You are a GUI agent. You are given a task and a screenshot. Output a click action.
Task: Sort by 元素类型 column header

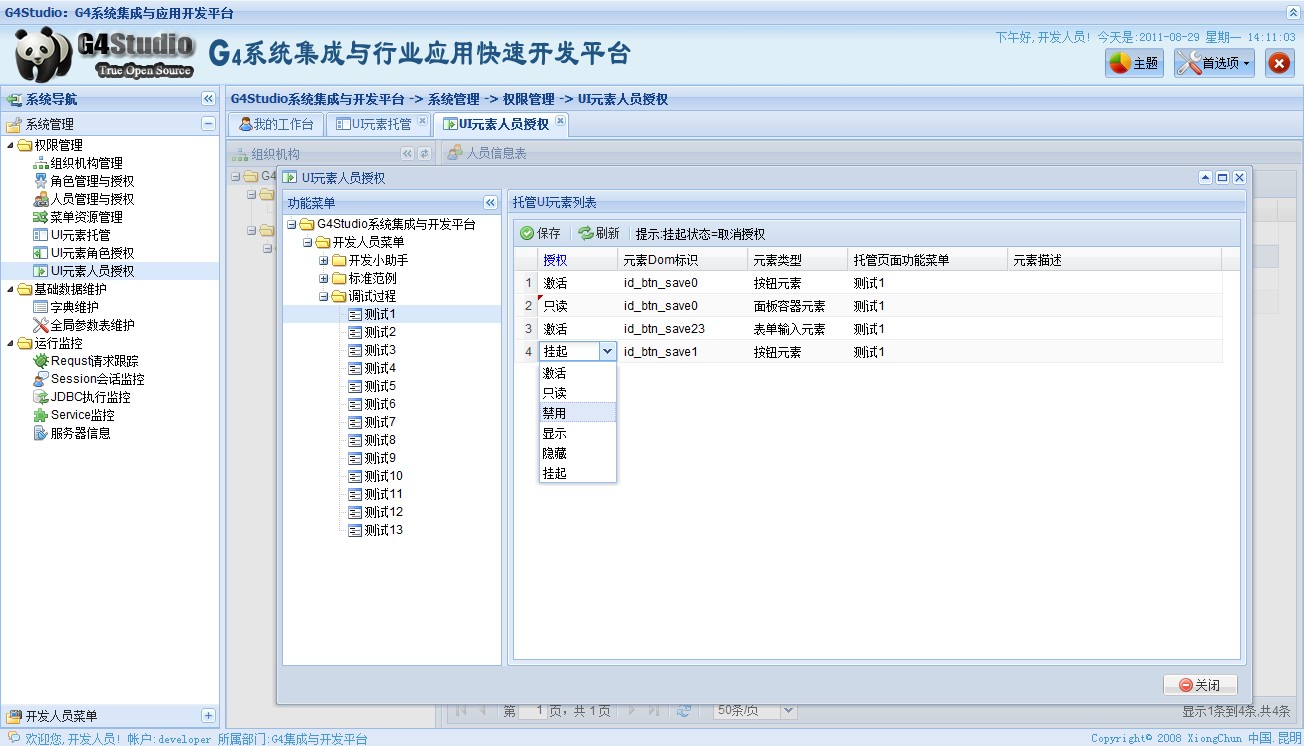click(798, 260)
